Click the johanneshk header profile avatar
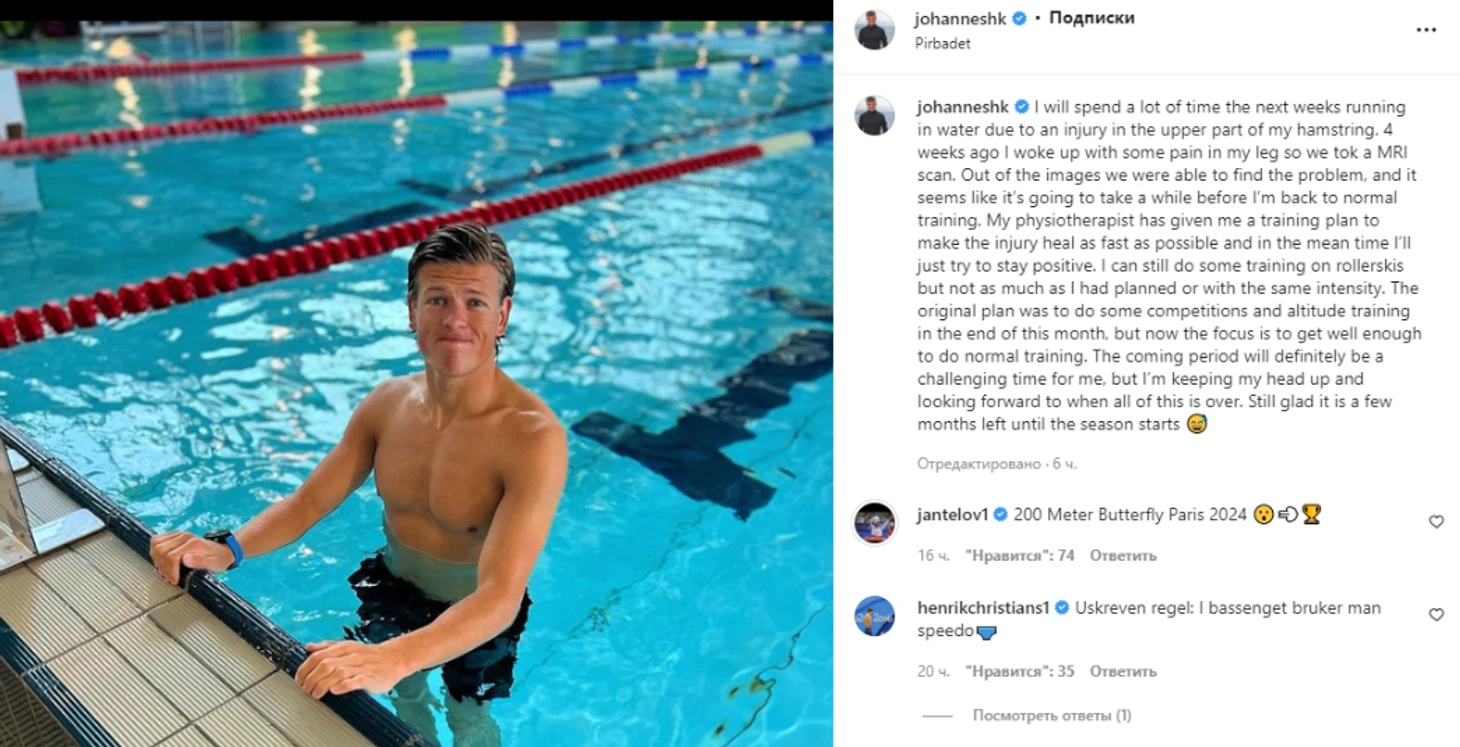 click(874, 30)
